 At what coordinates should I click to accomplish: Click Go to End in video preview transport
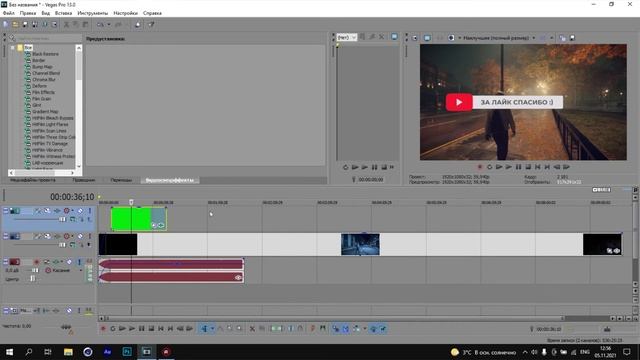click(x=547, y=167)
